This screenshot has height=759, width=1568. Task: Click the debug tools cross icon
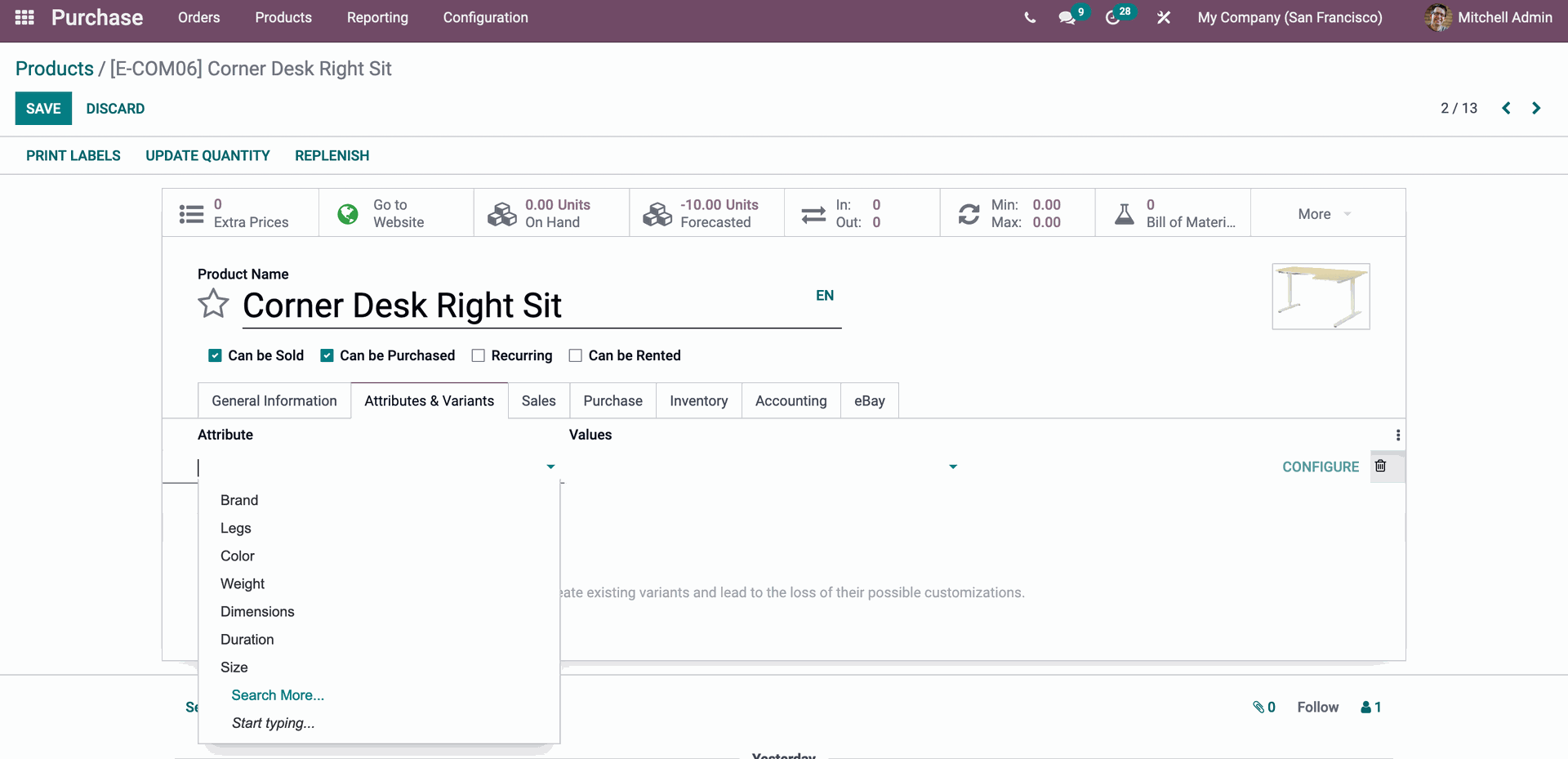coord(1164,17)
